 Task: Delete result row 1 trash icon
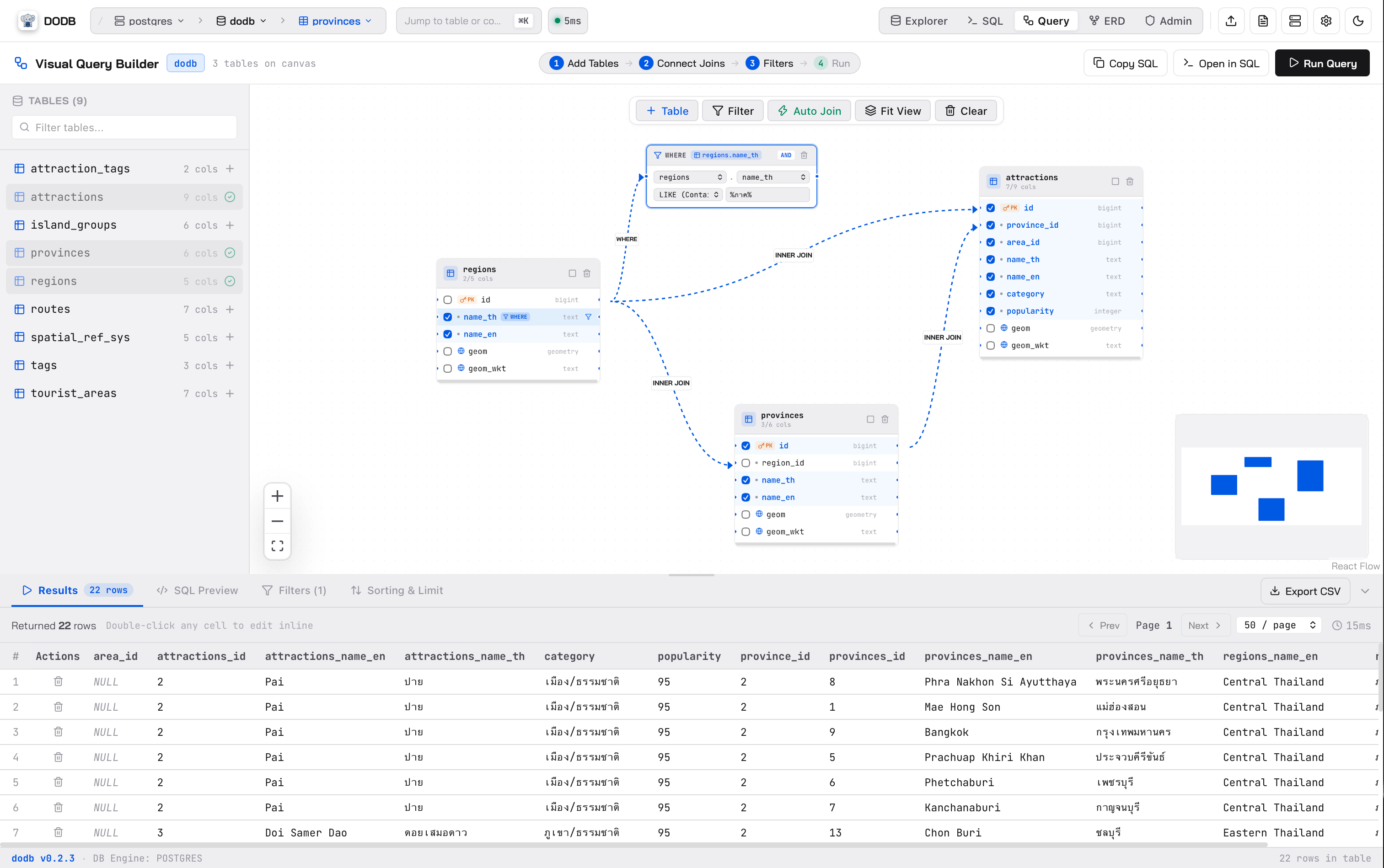(58, 681)
